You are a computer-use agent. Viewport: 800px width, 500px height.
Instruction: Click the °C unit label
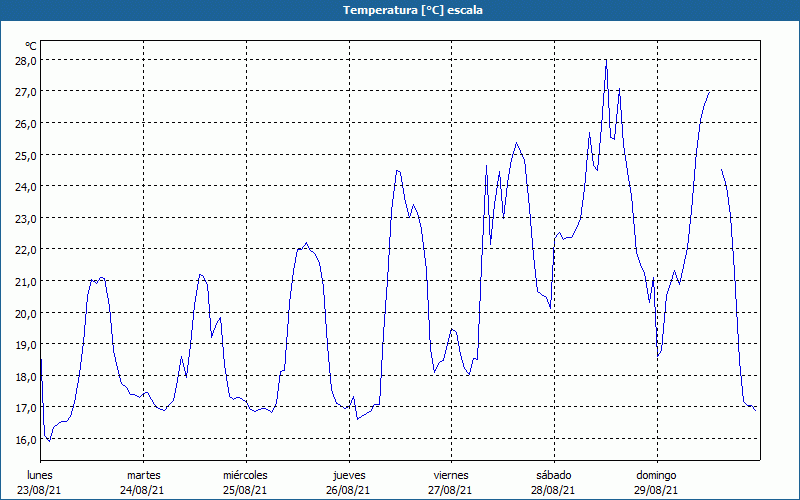pos(31,46)
